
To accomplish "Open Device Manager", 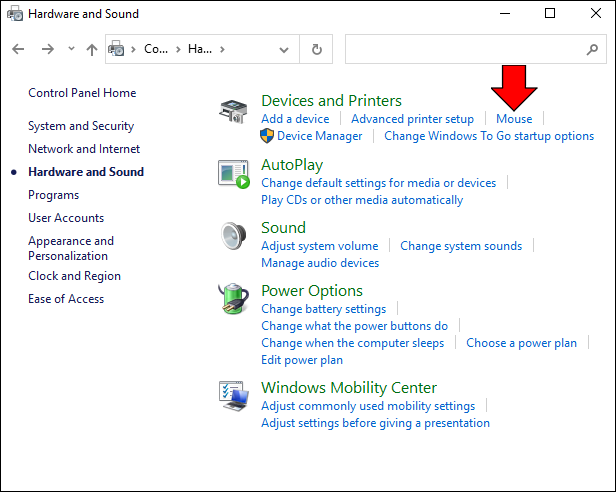I will pyautogui.click(x=319, y=136).
